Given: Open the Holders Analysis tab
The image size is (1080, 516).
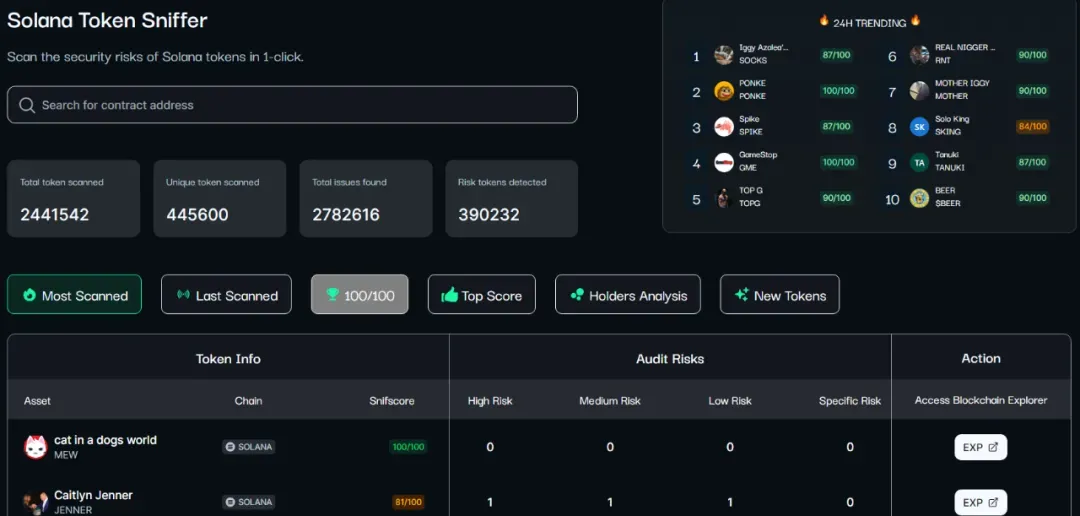Looking at the screenshot, I should click(x=628, y=295).
